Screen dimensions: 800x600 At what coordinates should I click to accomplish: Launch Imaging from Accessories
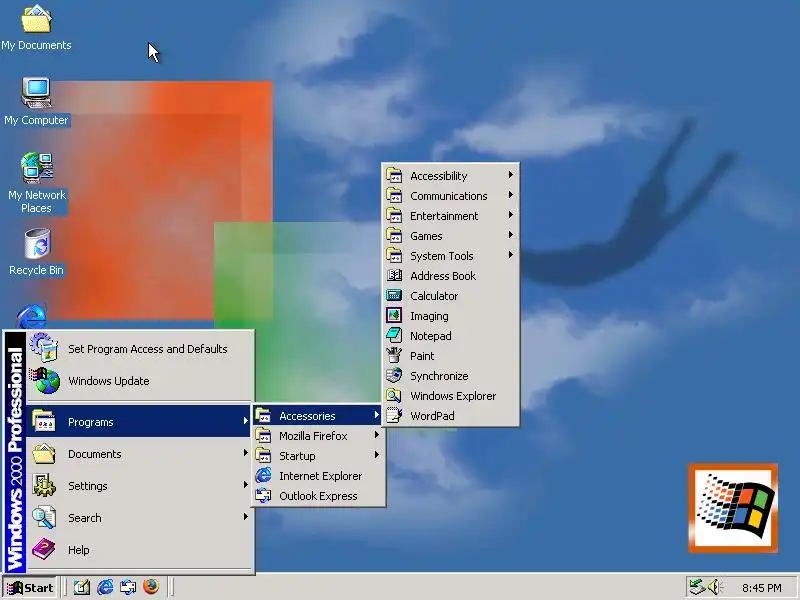tap(451, 316)
